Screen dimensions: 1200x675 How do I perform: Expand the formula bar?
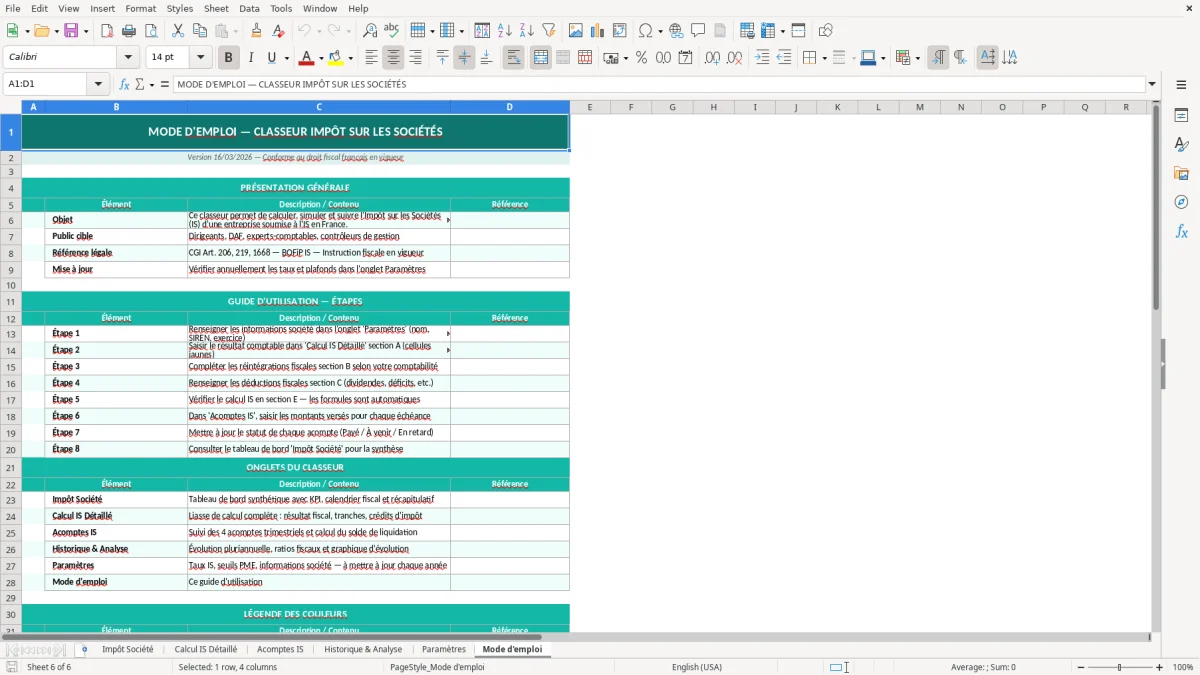coord(1152,84)
